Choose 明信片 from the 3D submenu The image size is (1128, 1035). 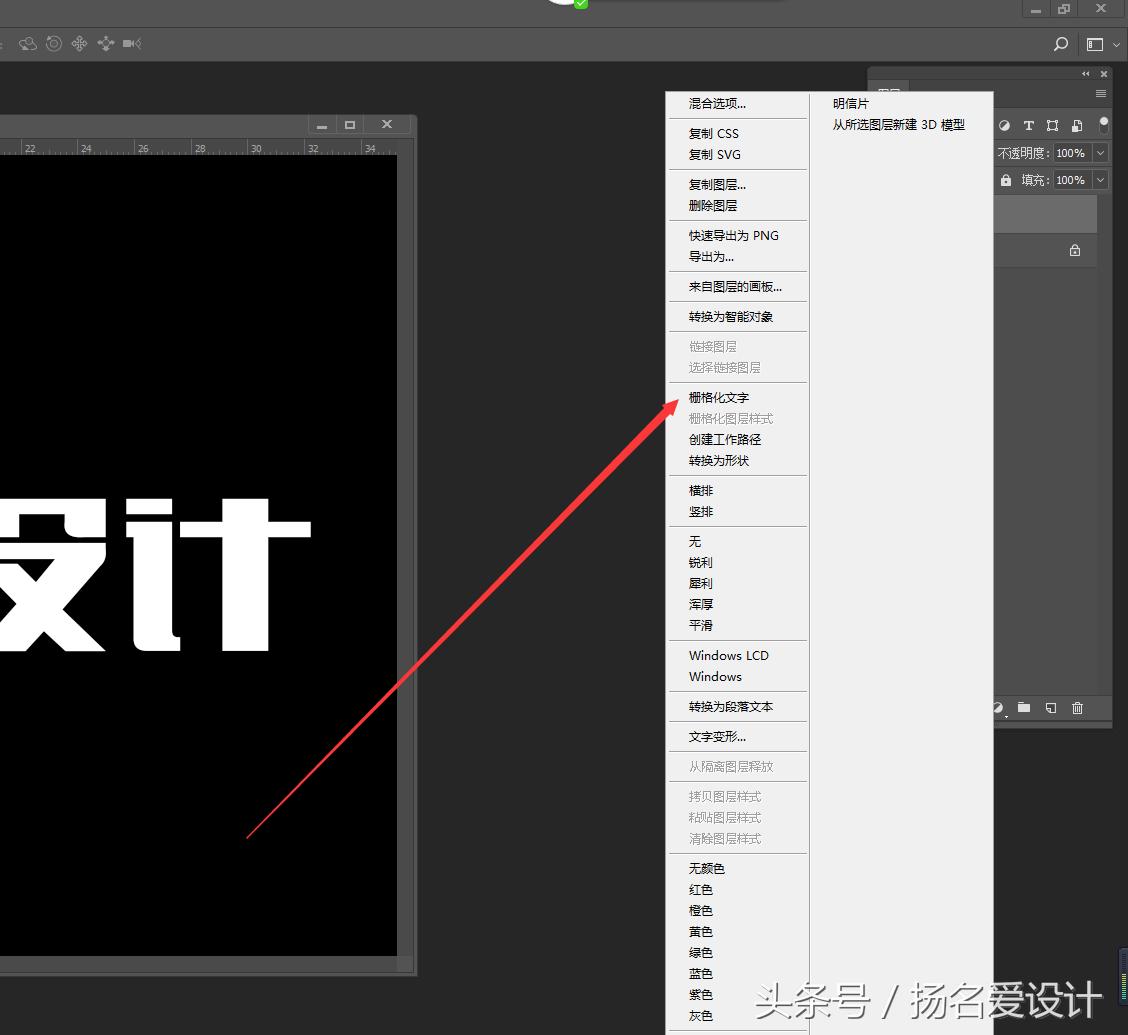click(851, 103)
